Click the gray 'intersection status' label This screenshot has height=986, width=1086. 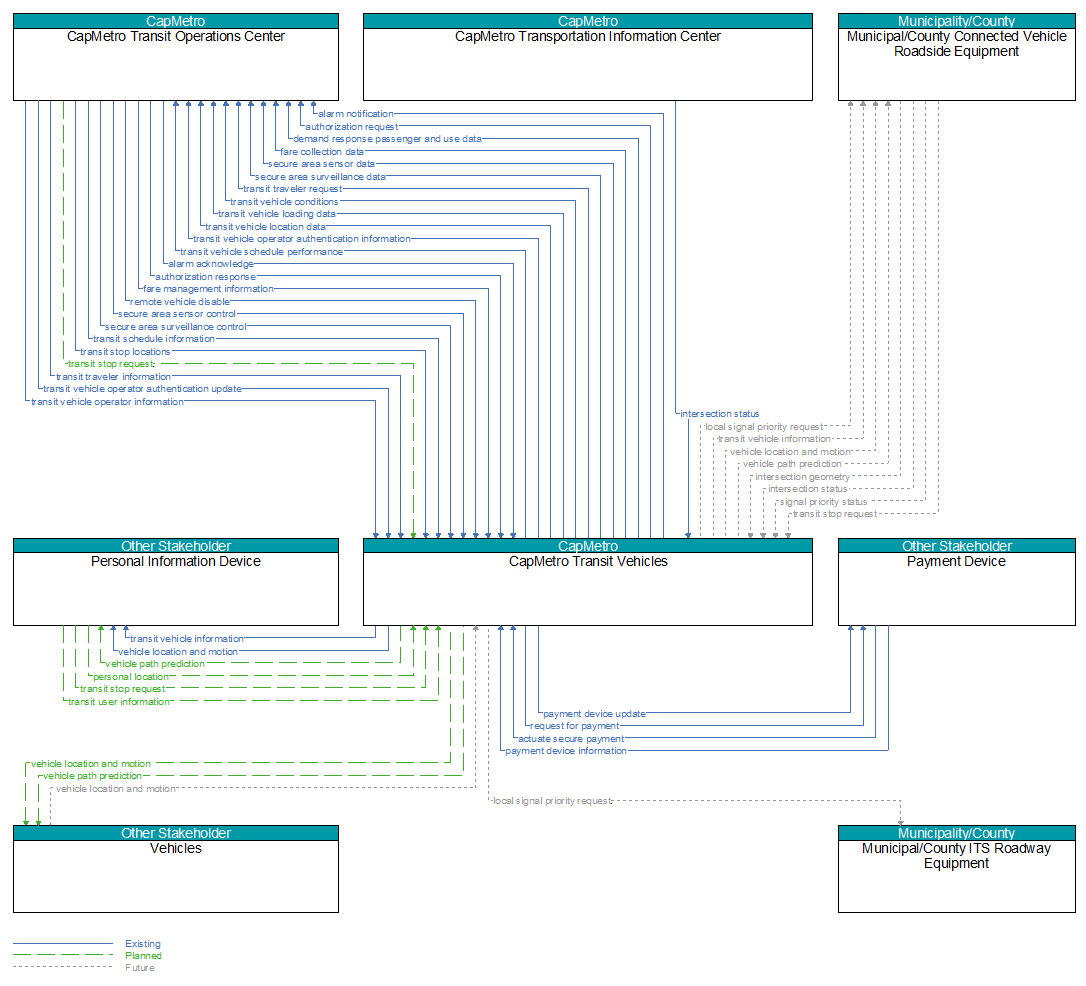pos(808,489)
